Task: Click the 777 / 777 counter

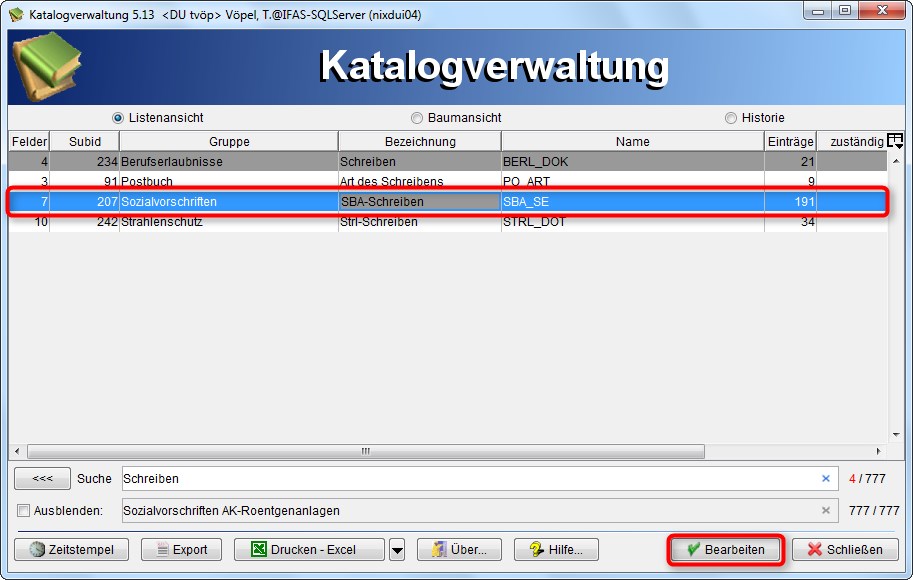Action: click(x=873, y=511)
